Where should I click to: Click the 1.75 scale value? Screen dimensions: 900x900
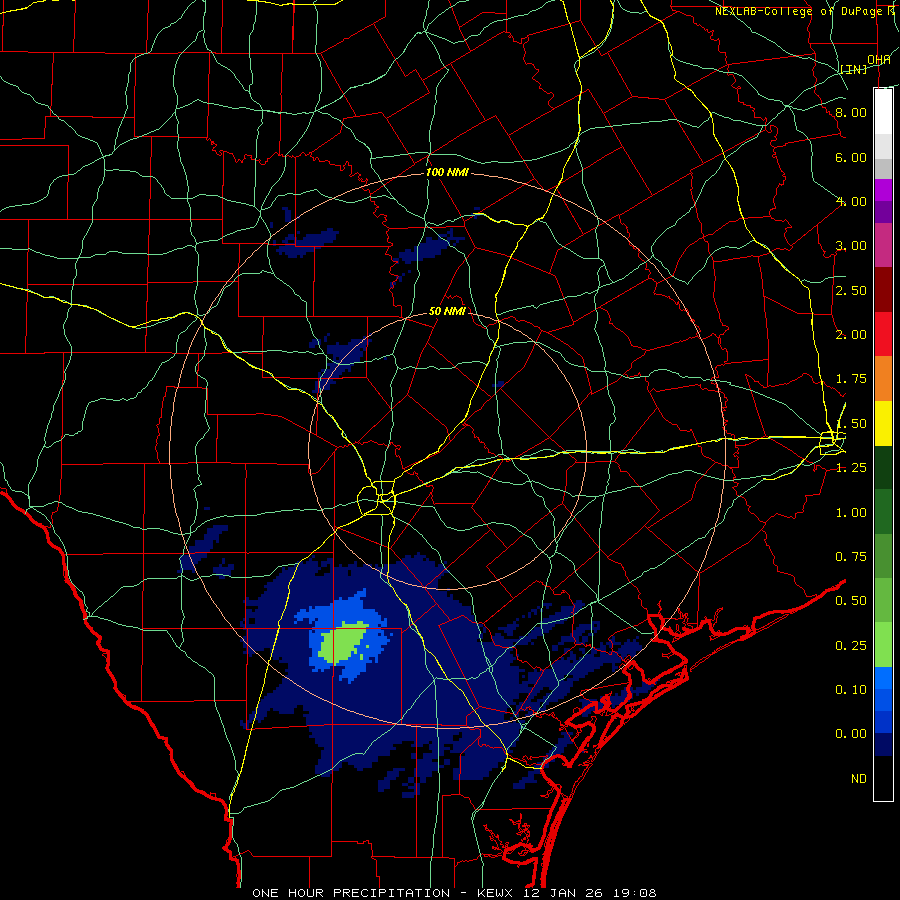click(x=851, y=379)
